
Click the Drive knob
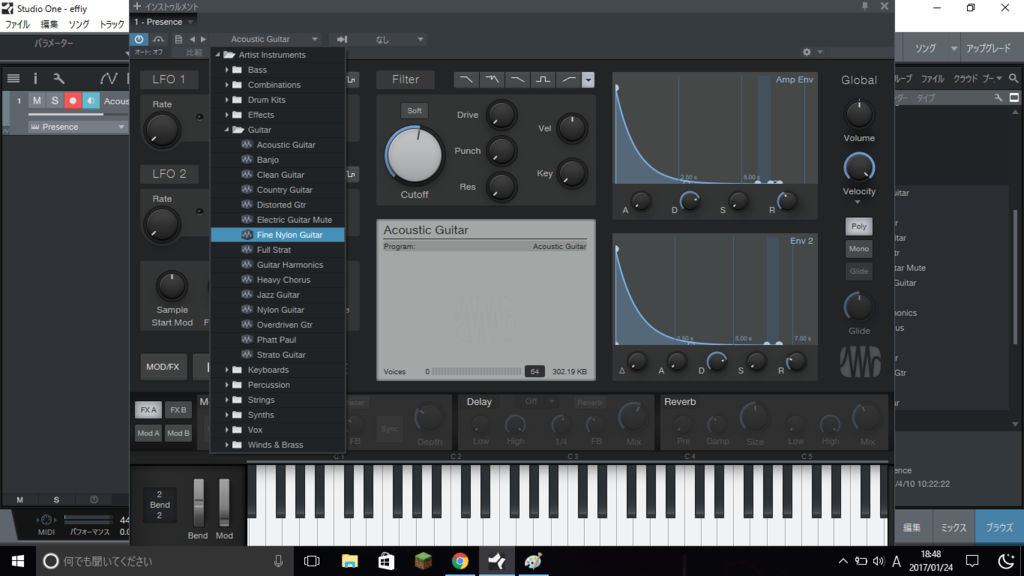[x=501, y=115]
